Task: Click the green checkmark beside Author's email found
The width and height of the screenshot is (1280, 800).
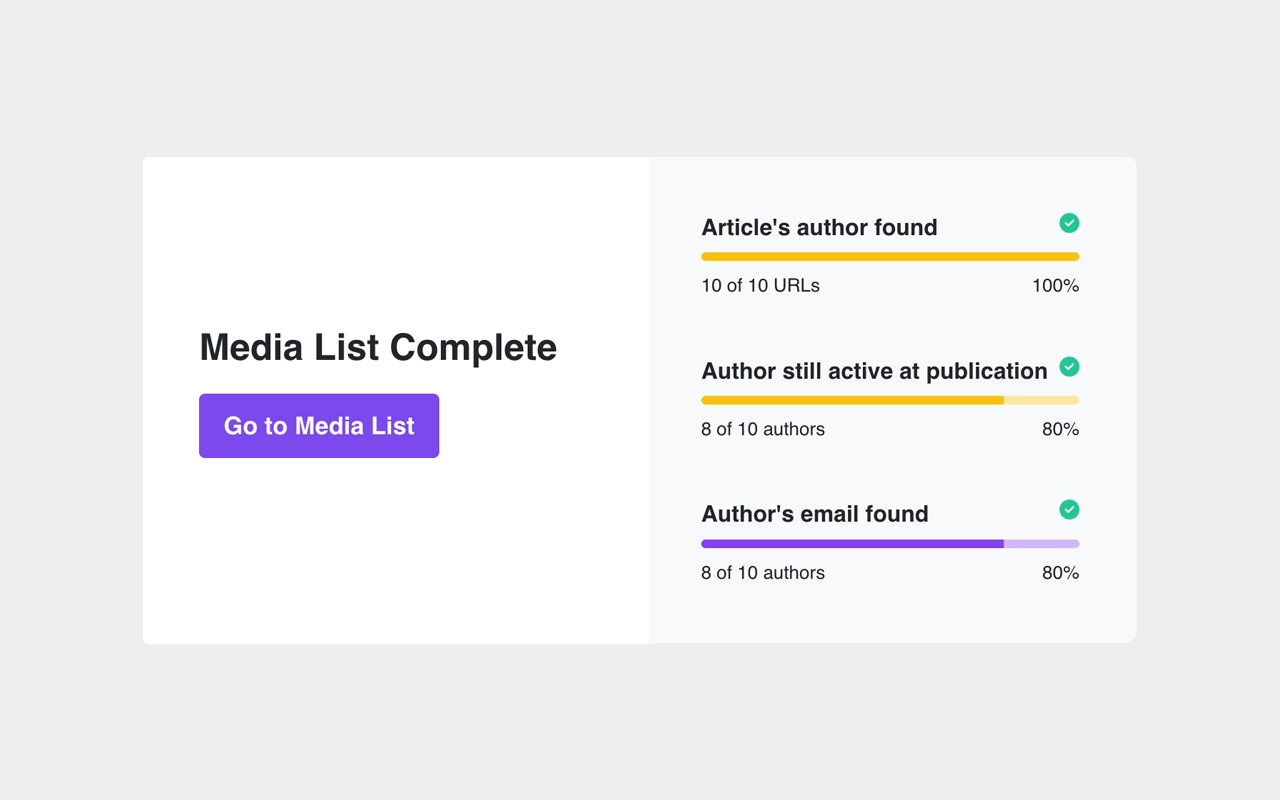Action: click(x=1069, y=510)
